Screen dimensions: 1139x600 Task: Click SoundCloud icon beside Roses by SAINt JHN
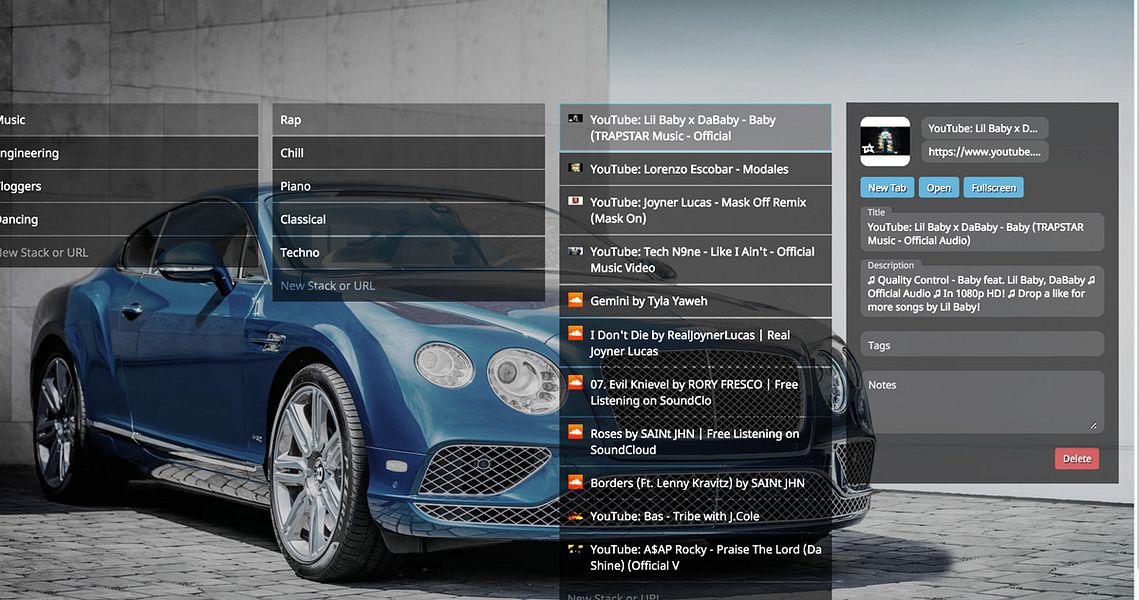pyautogui.click(x=575, y=432)
